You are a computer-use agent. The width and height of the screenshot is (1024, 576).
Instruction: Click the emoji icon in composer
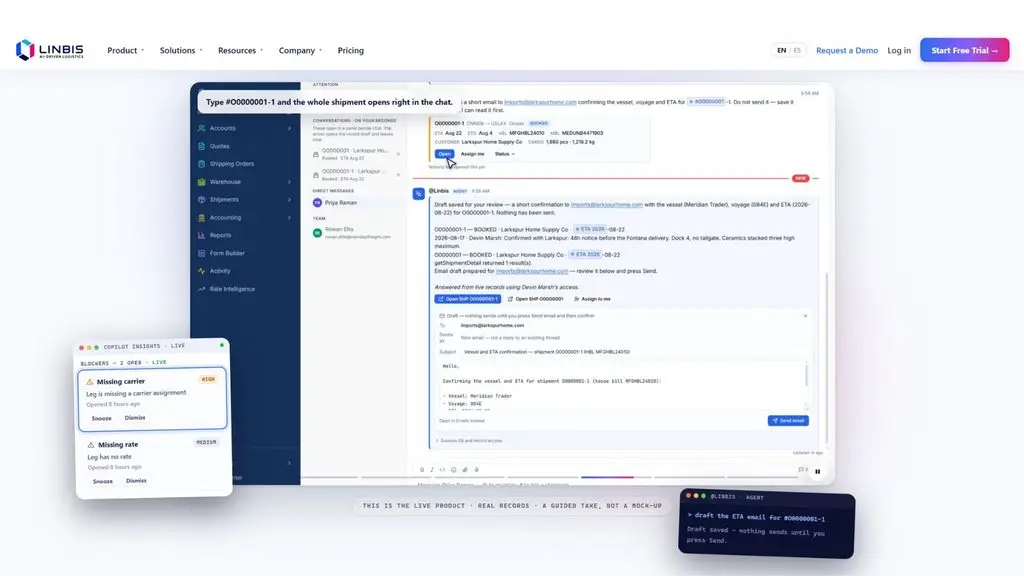[x=454, y=470]
